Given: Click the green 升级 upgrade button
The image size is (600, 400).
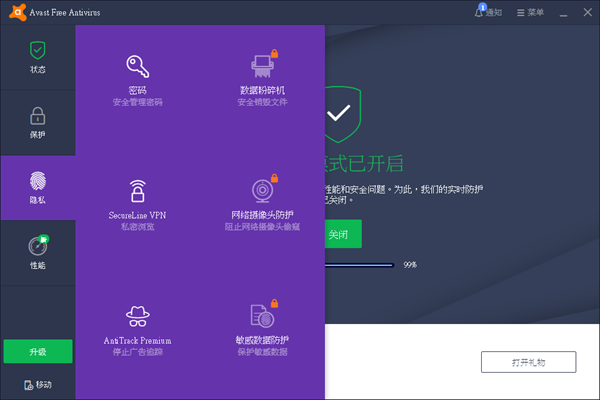Looking at the screenshot, I should (x=38, y=351).
